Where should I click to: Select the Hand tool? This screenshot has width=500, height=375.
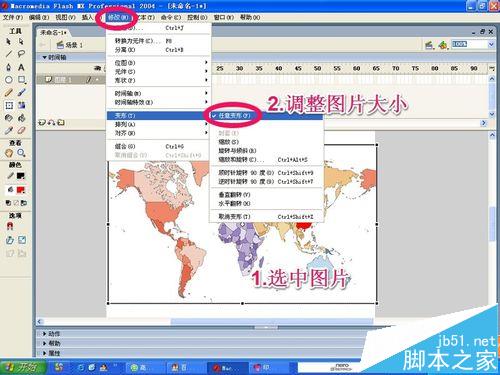tap(9, 153)
